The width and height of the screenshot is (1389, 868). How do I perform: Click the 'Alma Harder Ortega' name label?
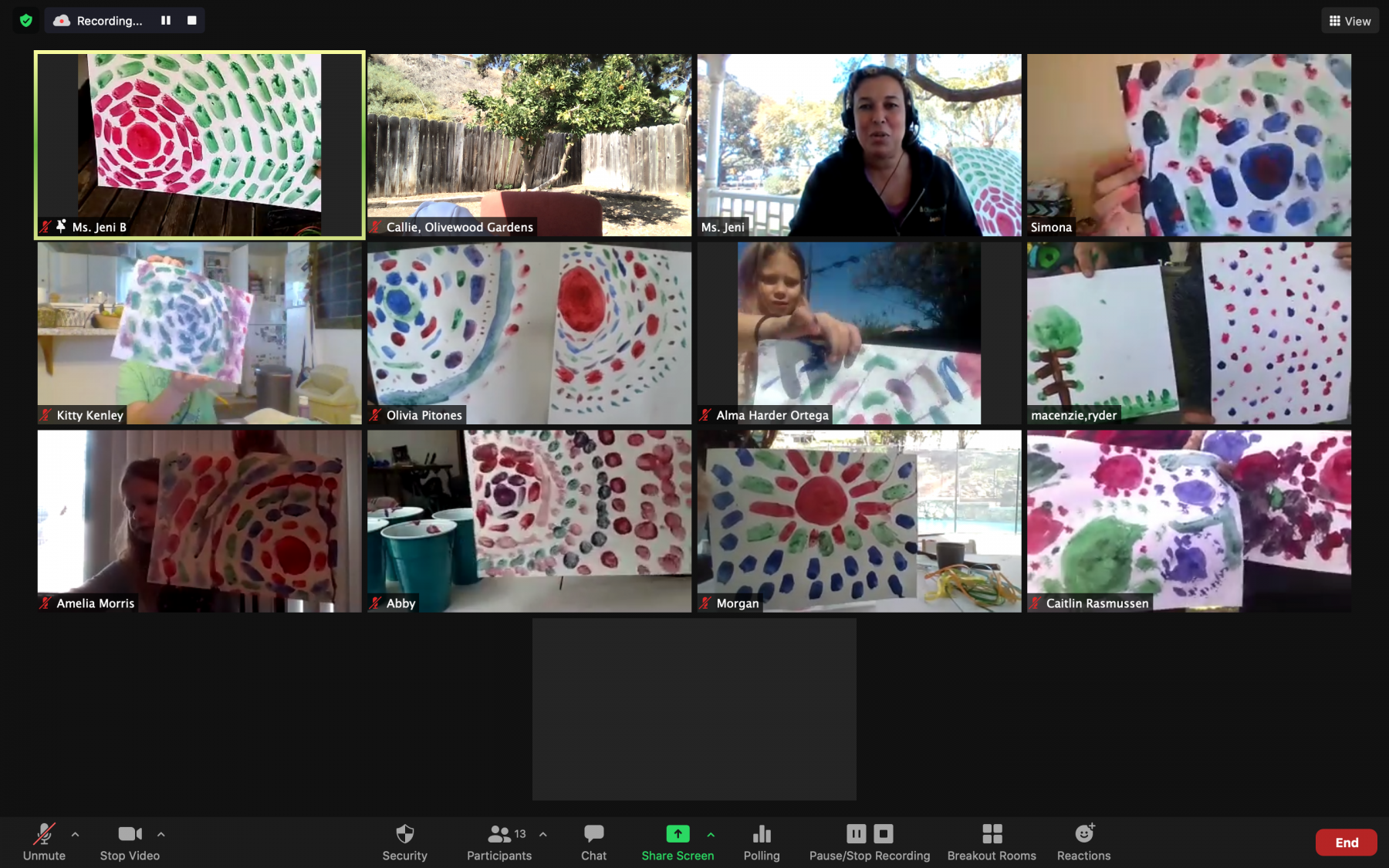772,415
